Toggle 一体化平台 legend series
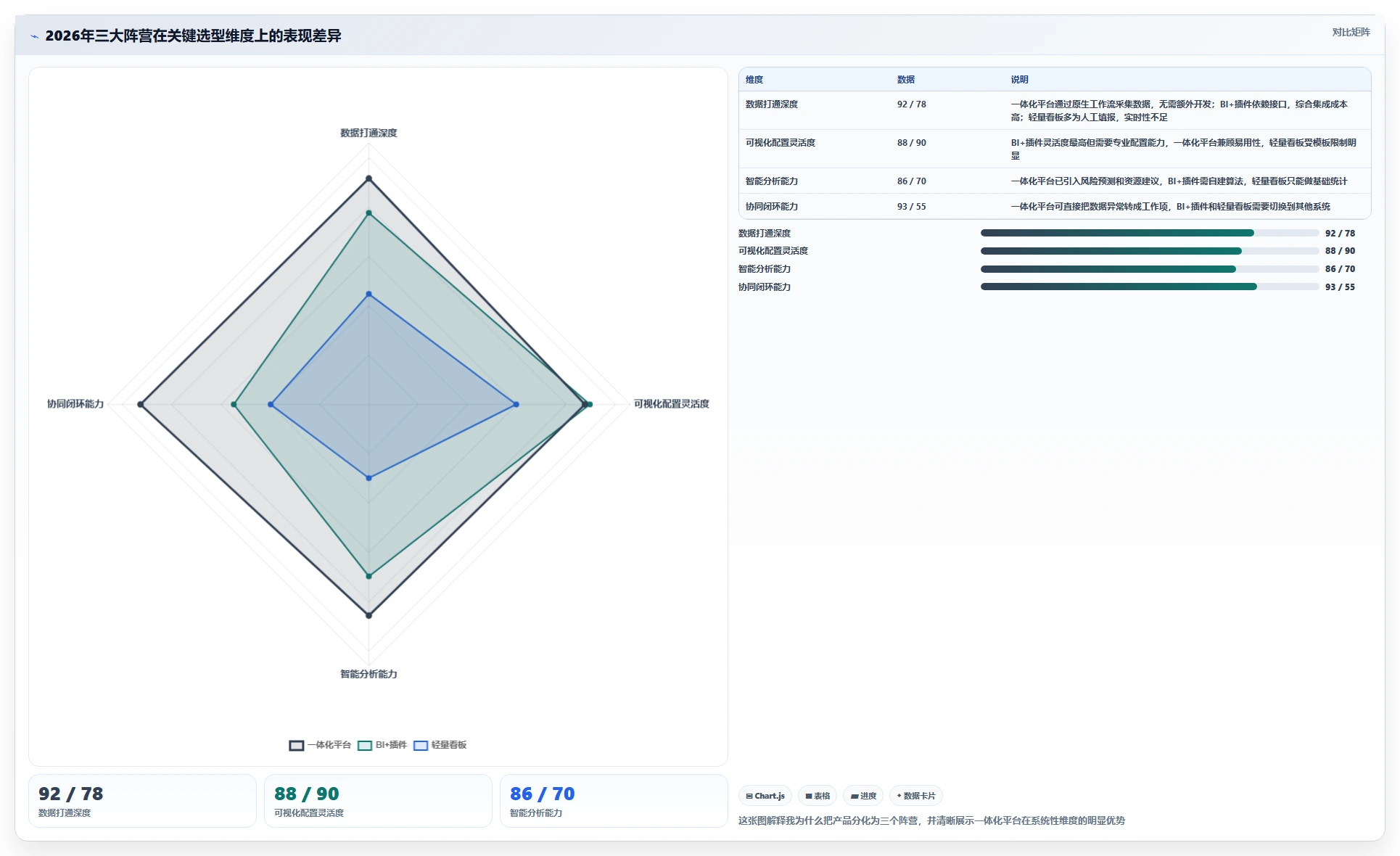Image resolution: width=1400 pixels, height=856 pixels. pyautogui.click(x=320, y=745)
